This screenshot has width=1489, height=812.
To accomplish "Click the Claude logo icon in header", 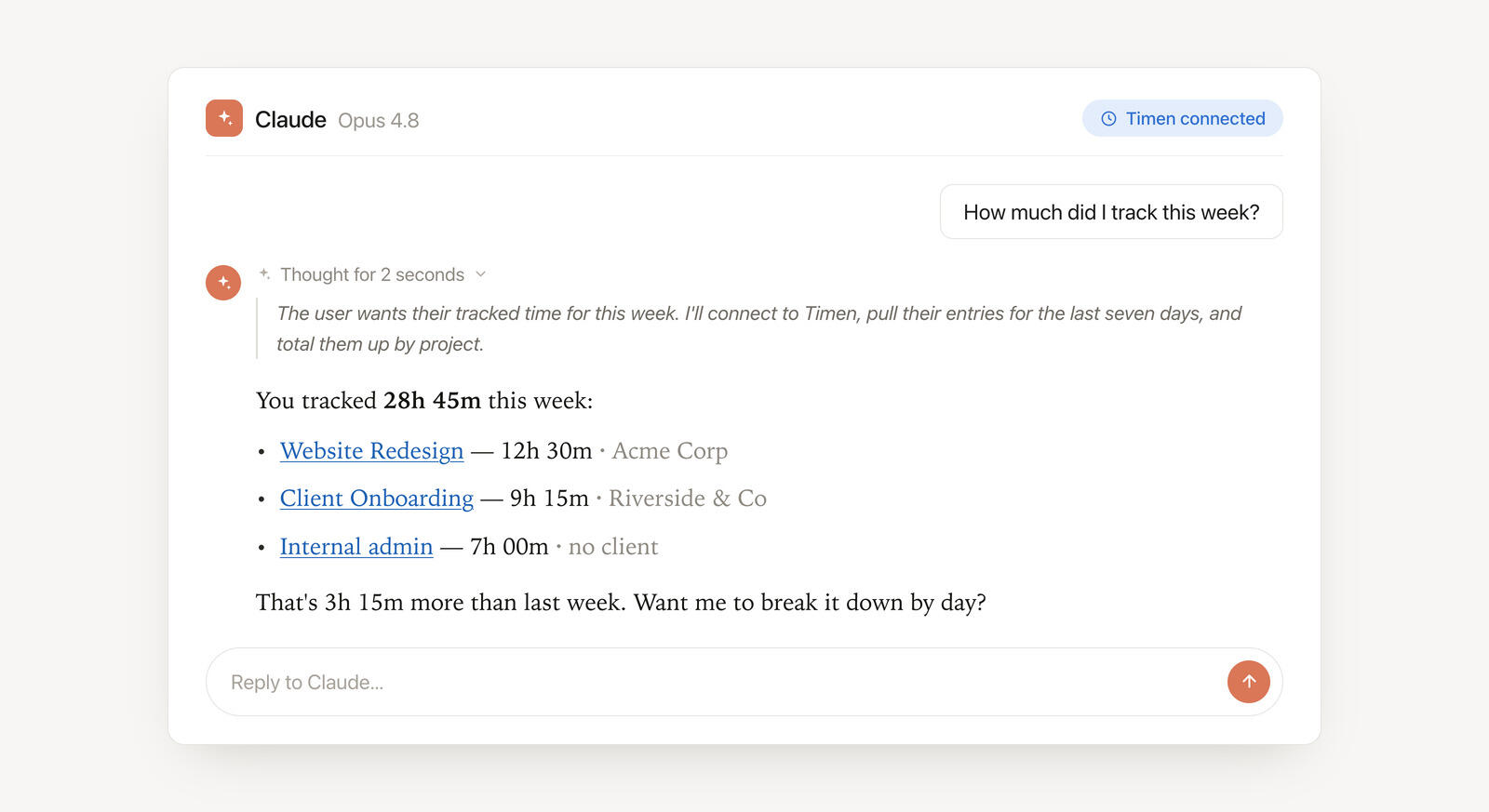I will [224, 118].
